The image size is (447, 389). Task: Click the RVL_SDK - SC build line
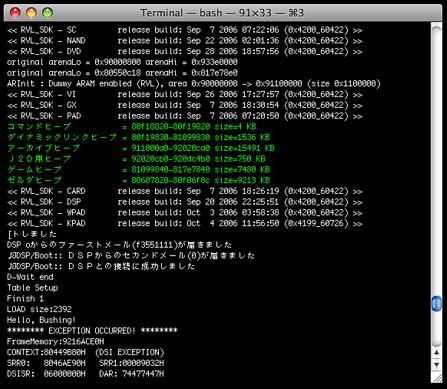185,30
